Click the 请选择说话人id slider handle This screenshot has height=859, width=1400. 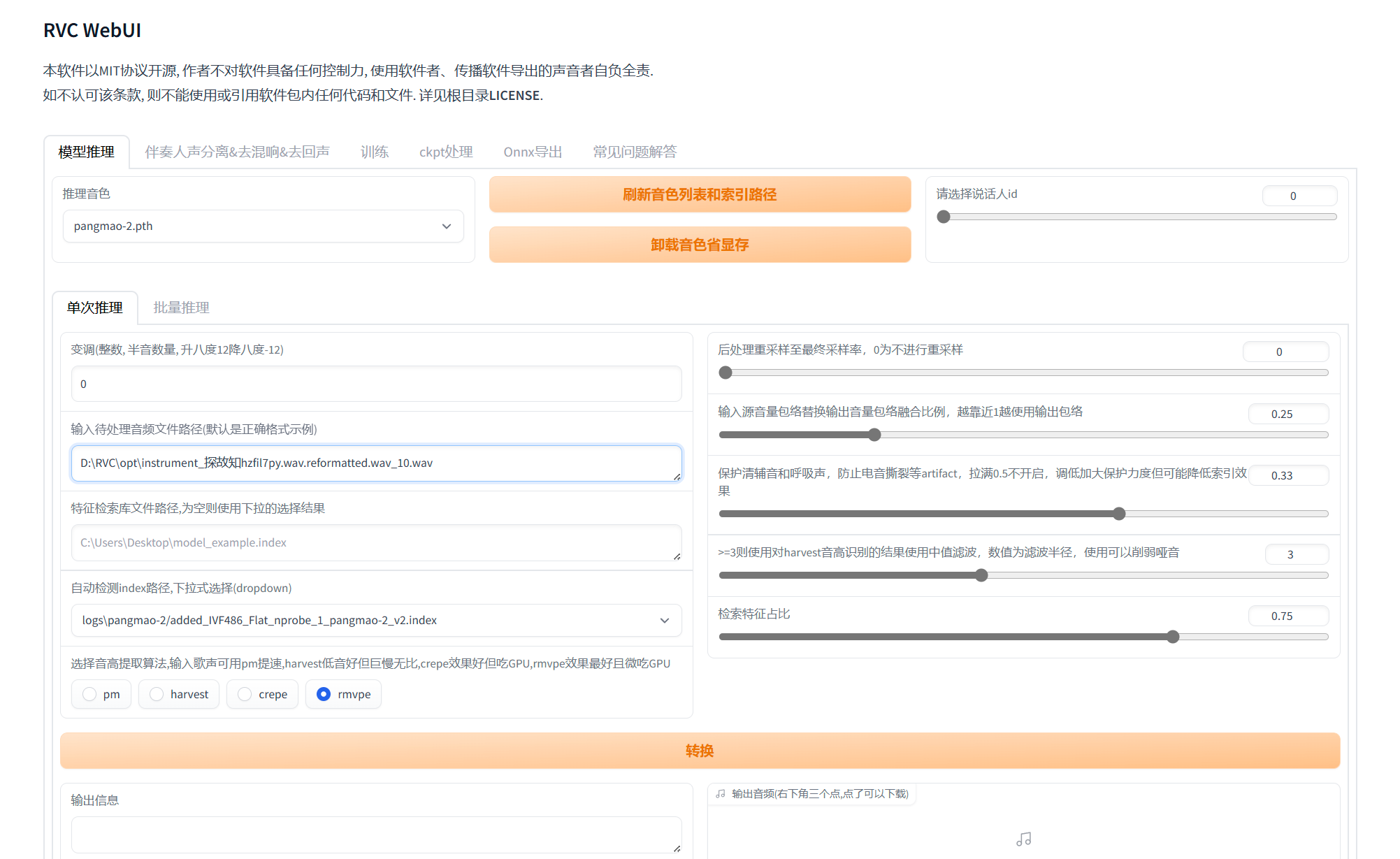pyautogui.click(x=944, y=217)
